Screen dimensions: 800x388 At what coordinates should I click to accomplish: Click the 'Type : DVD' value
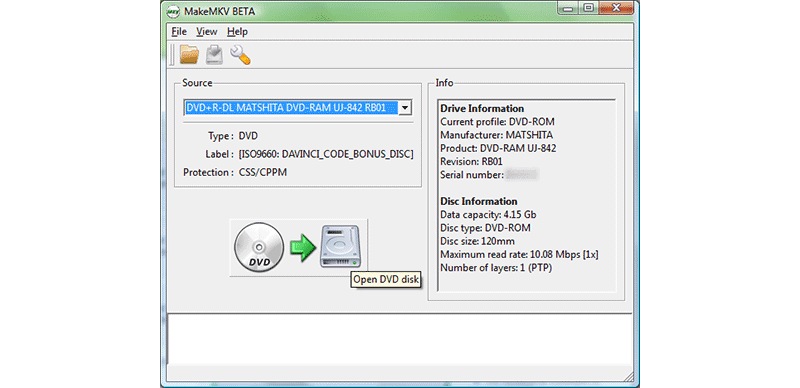tap(248, 136)
